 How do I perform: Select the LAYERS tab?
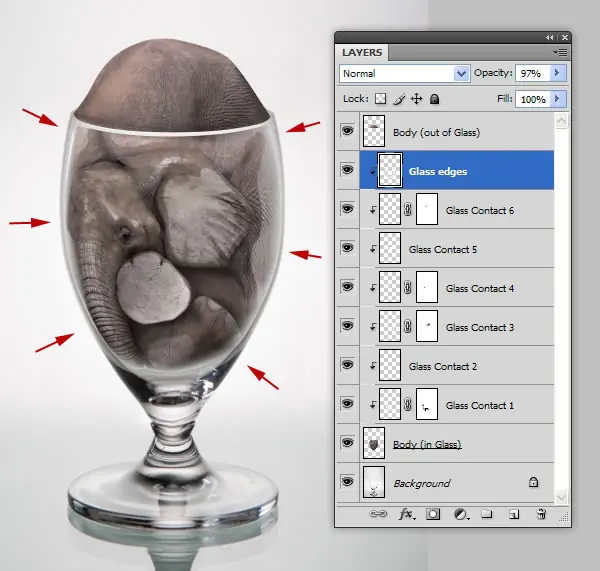click(x=362, y=52)
